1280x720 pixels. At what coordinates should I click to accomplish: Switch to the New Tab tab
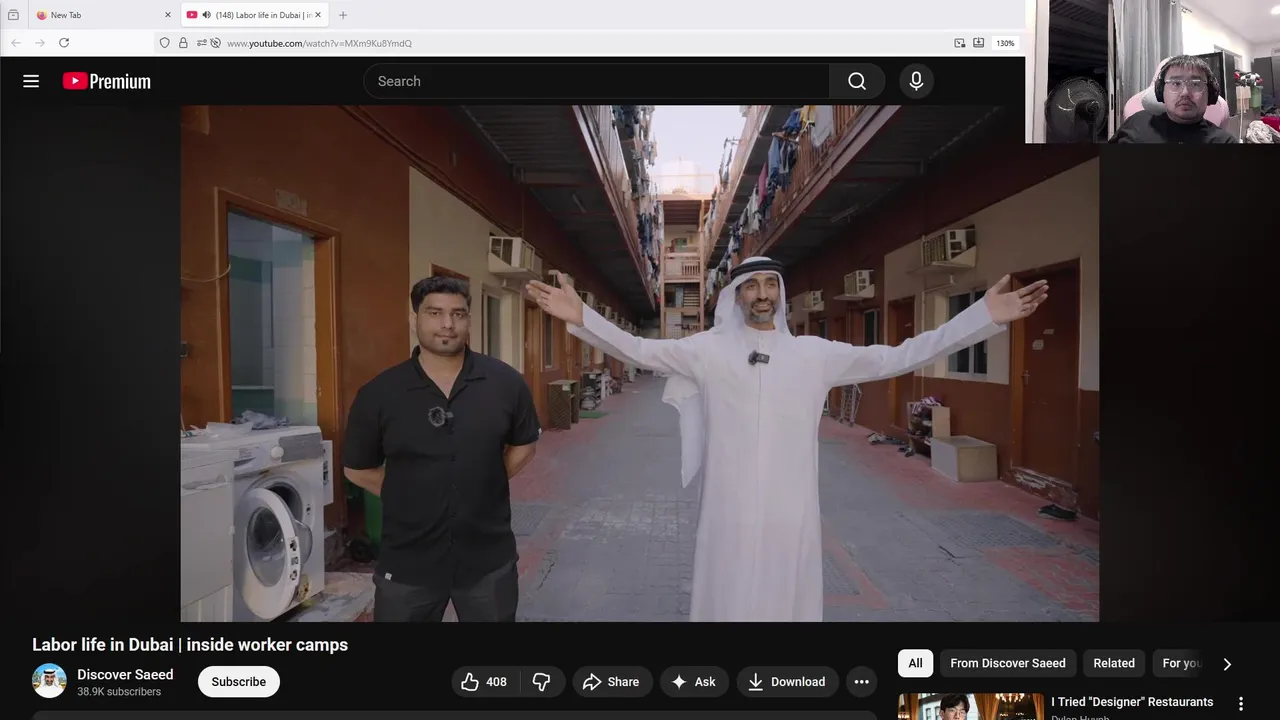103,15
